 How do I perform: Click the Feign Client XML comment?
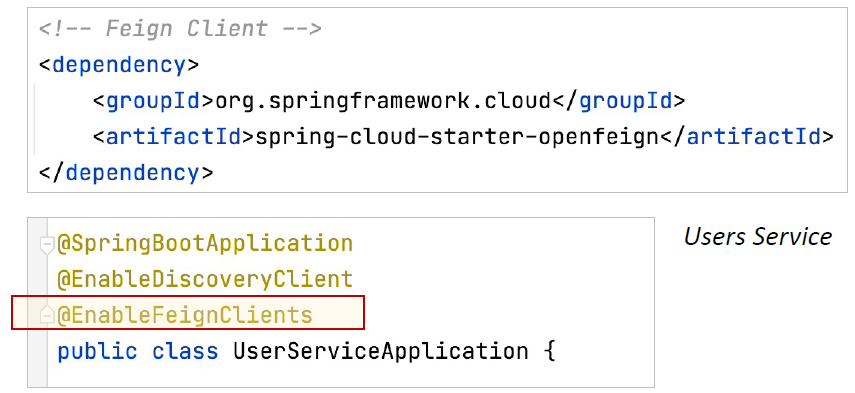[x=180, y=29]
